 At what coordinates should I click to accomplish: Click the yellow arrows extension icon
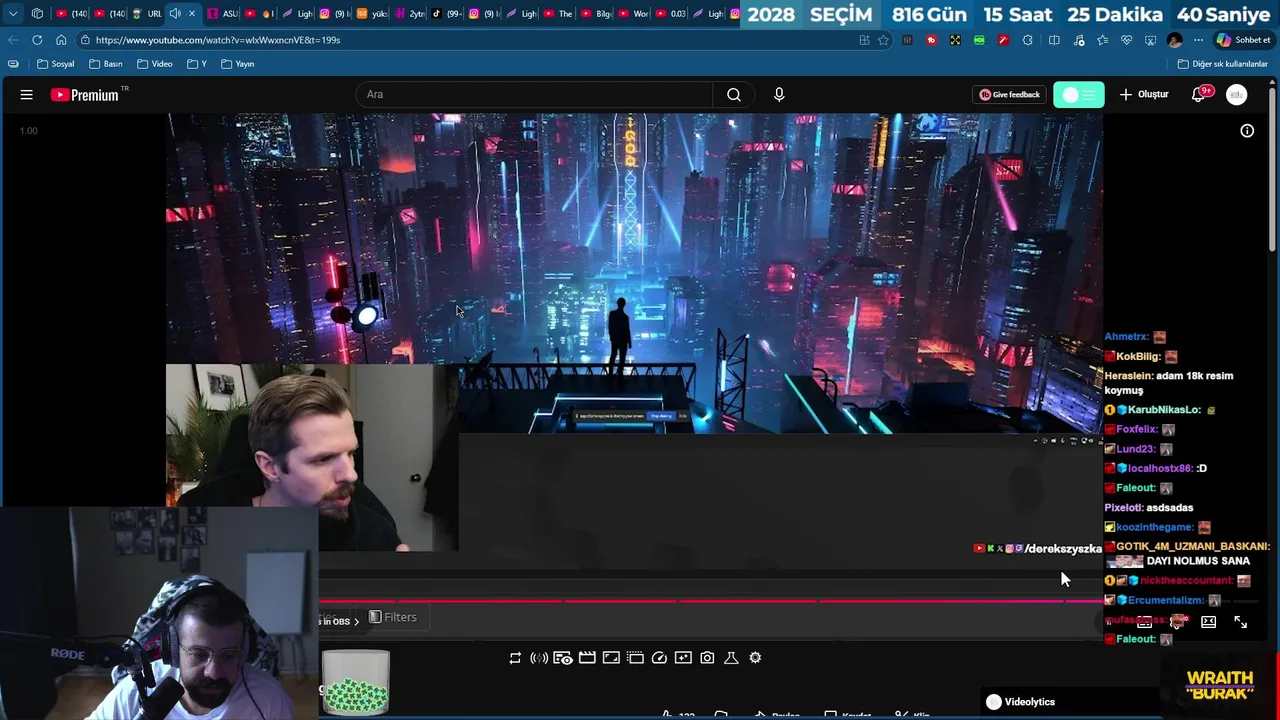955,40
